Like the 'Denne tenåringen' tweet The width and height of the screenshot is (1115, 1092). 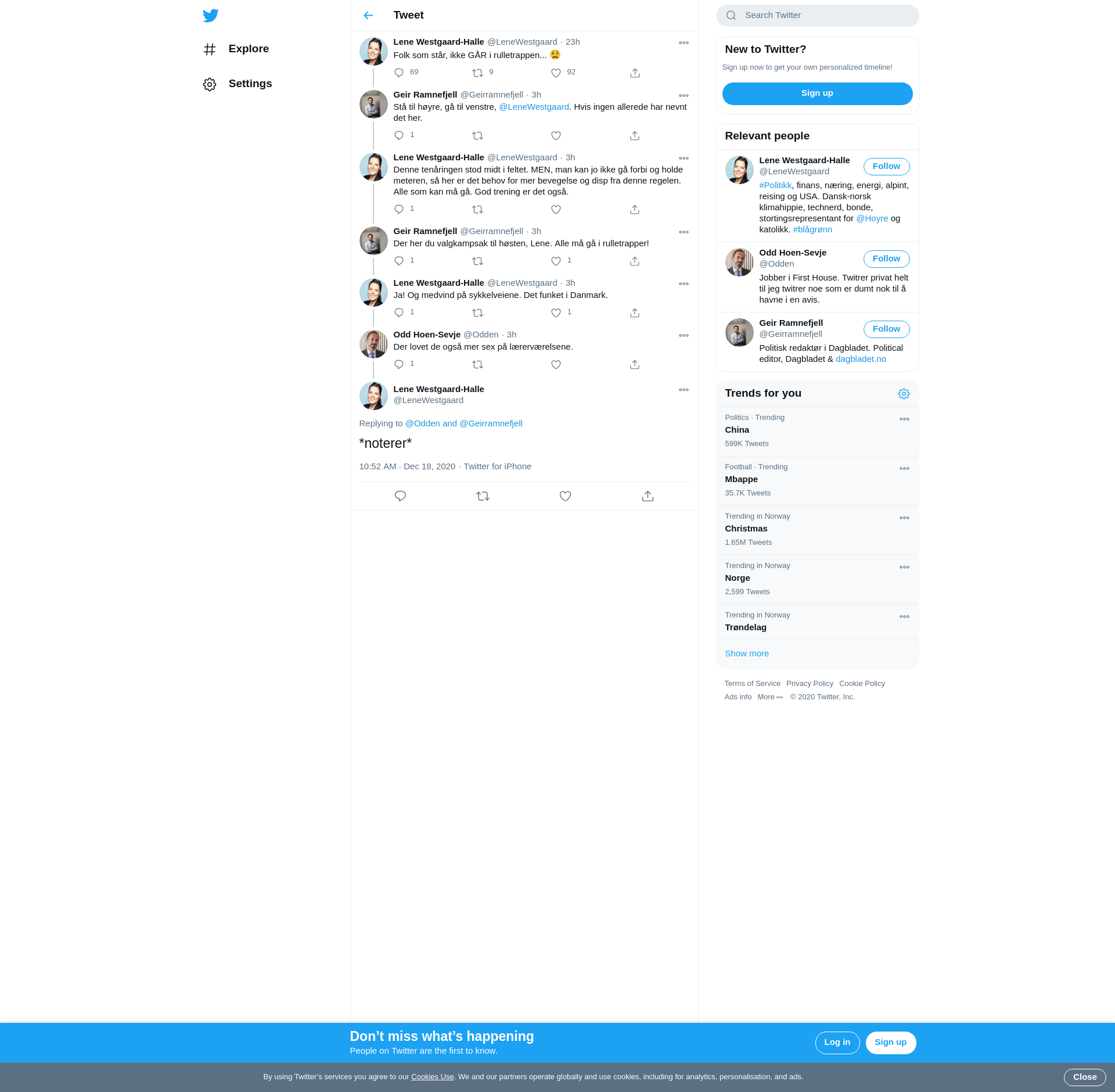point(556,209)
